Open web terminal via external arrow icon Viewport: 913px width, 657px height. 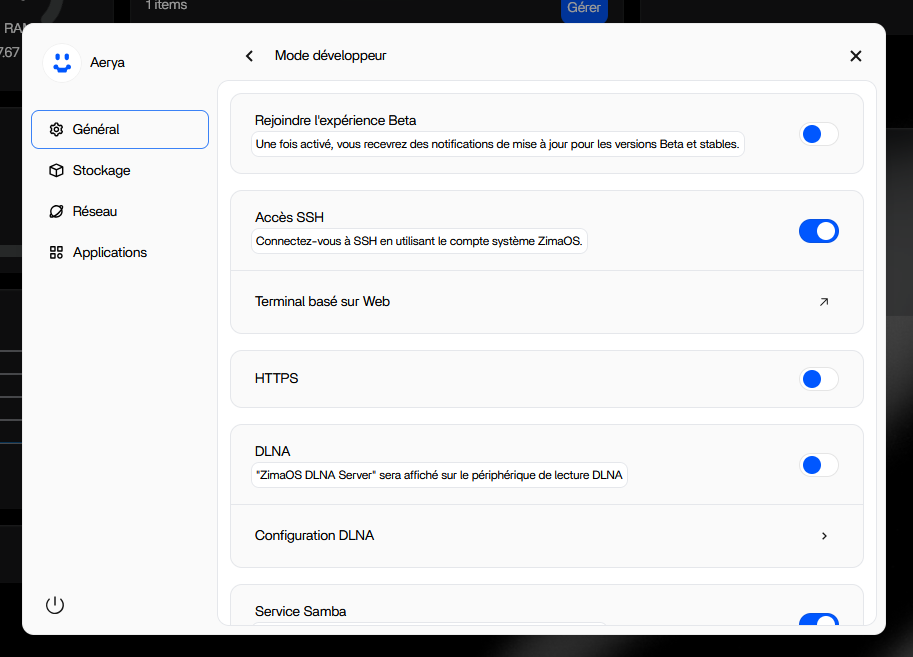(x=824, y=301)
